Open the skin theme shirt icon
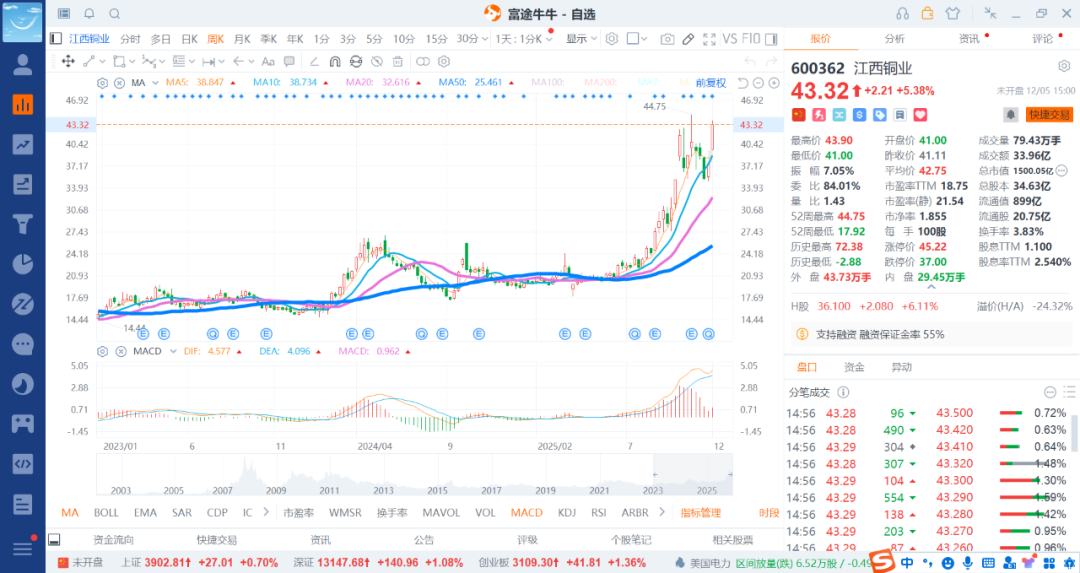This screenshot has height=573, width=1080. (x=953, y=13)
